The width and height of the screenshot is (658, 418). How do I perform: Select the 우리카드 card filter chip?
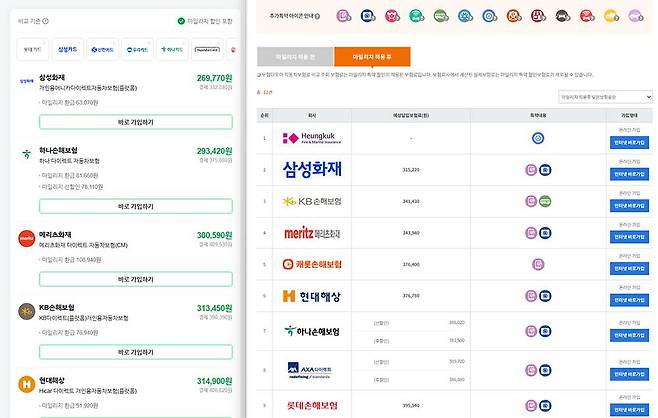pyautogui.click(x=137, y=50)
